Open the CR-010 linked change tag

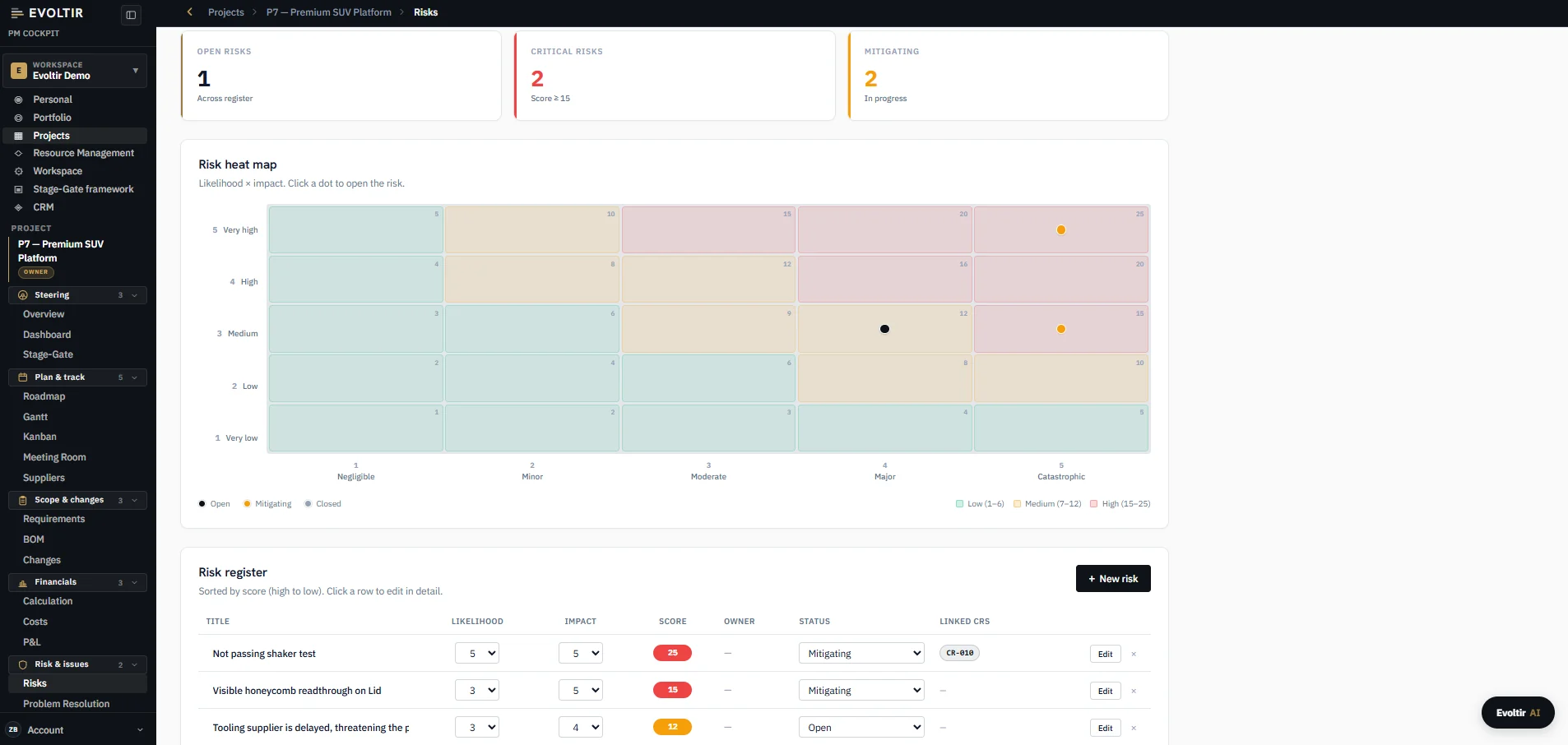click(959, 653)
